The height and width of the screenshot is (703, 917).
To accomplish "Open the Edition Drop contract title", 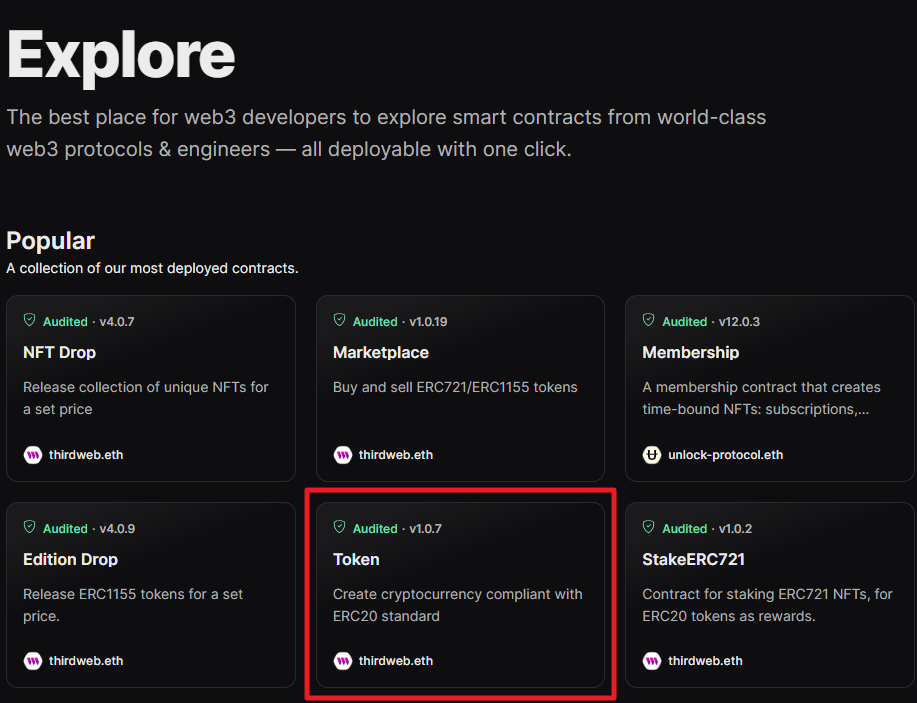I will (x=71, y=560).
